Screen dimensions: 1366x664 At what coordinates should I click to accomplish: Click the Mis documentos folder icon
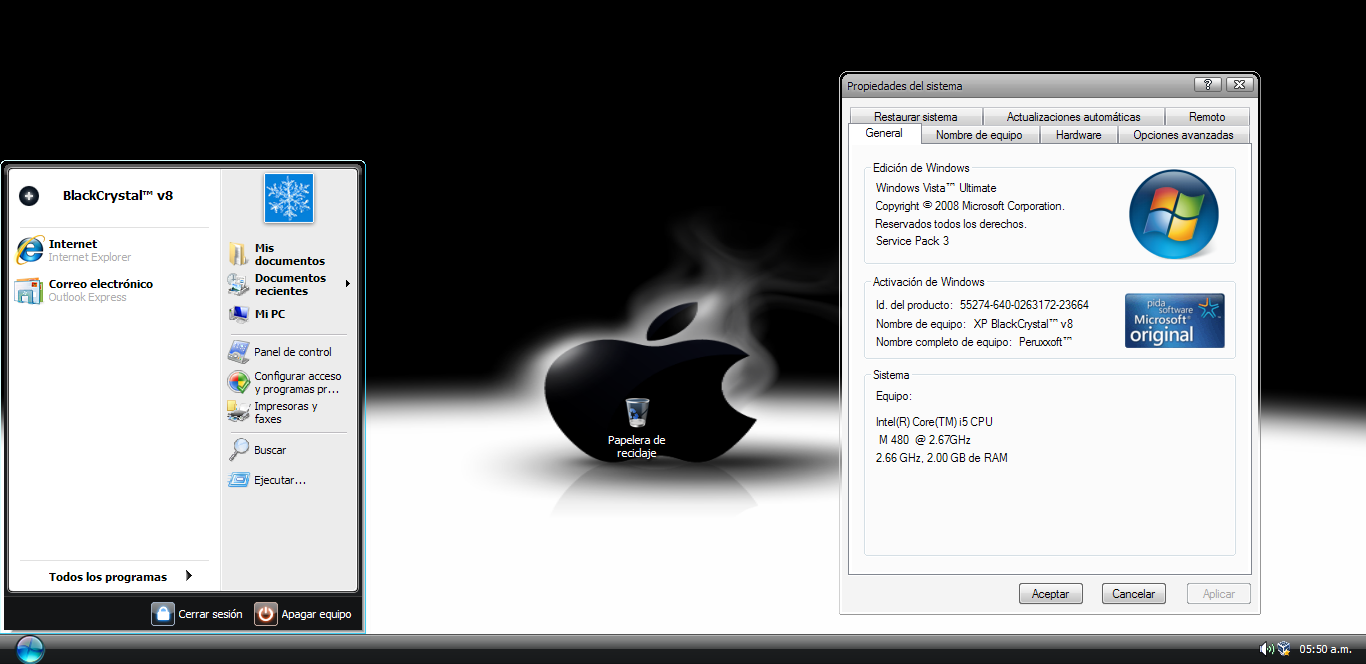pos(238,254)
